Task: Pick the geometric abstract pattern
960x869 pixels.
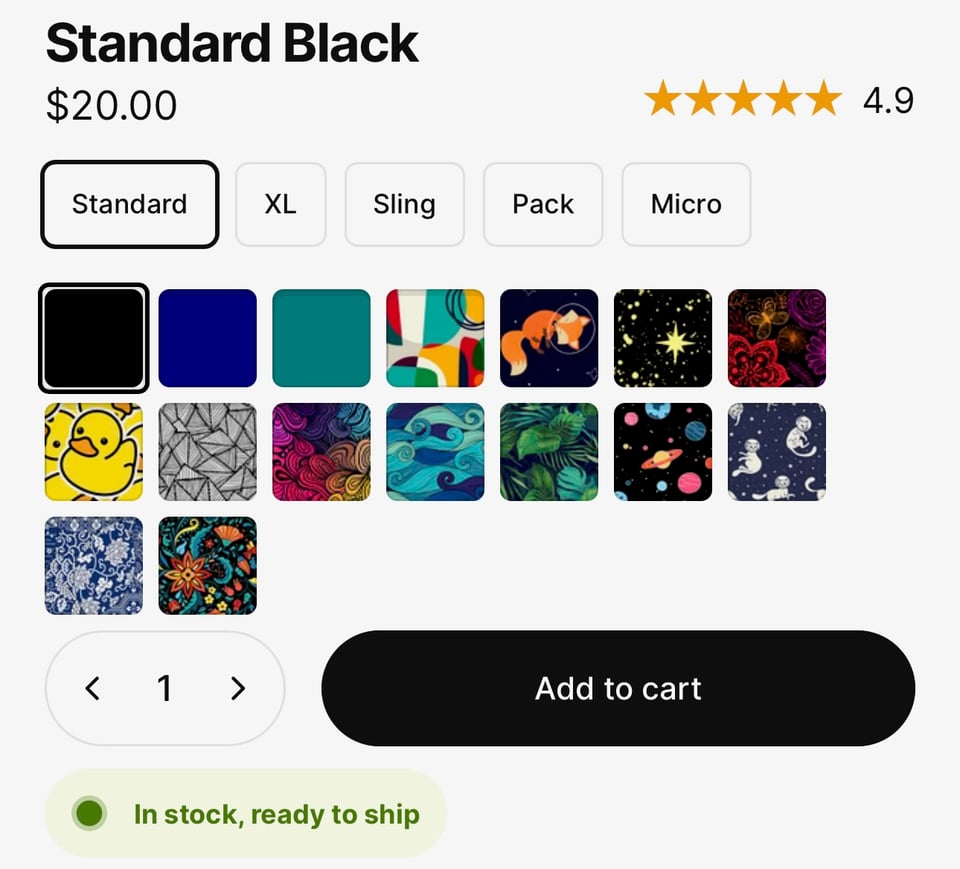Action: (x=435, y=339)
